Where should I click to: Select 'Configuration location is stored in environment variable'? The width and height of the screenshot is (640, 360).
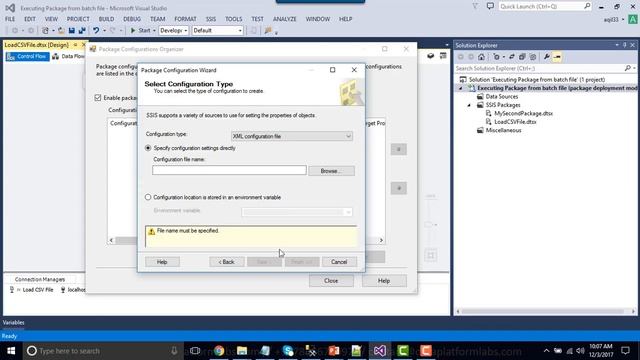(148, 197)
